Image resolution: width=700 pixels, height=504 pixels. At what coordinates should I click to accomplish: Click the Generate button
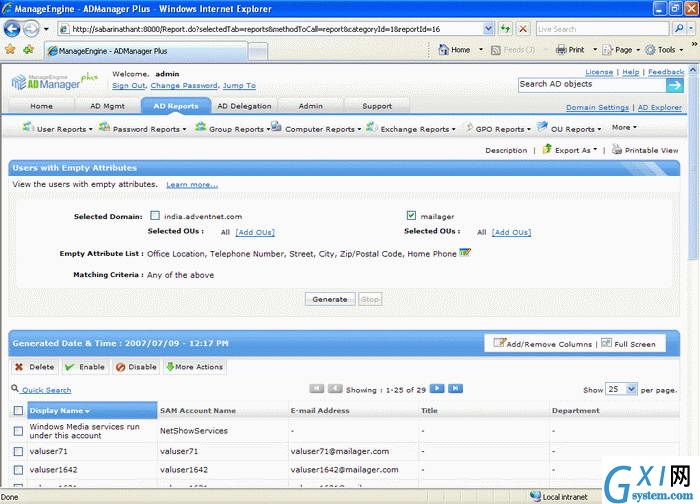330,299
